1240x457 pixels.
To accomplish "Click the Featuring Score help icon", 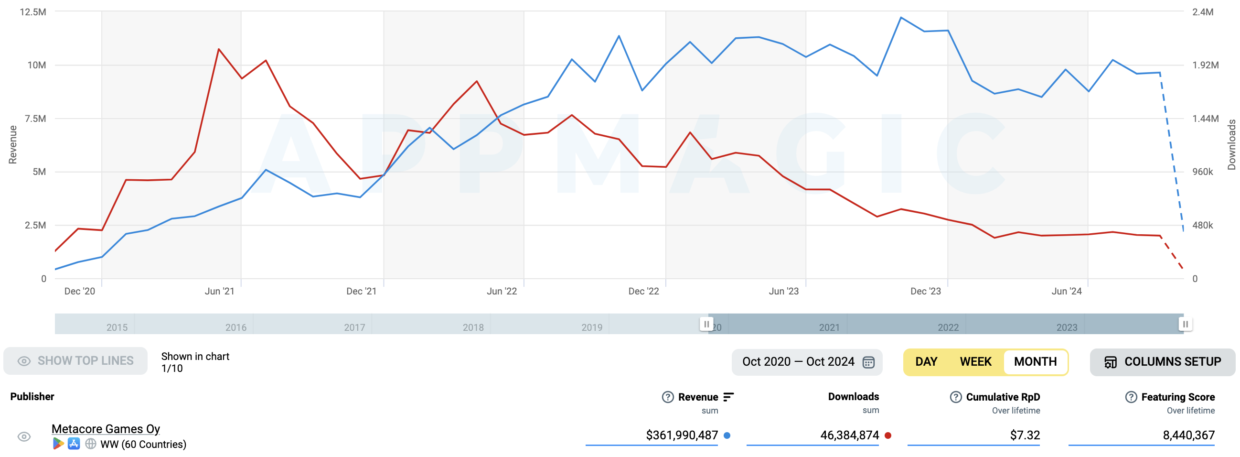I will 1132,397.
